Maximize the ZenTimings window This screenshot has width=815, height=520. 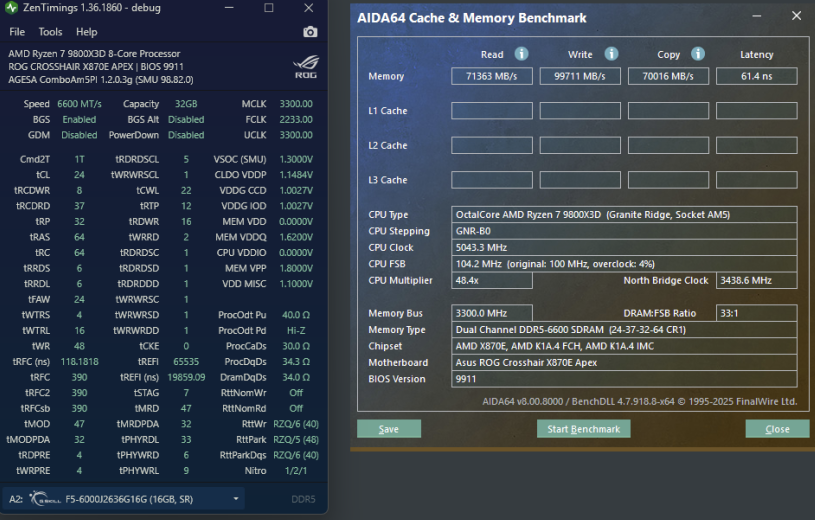pyautogui.click(x=269, y=8)
